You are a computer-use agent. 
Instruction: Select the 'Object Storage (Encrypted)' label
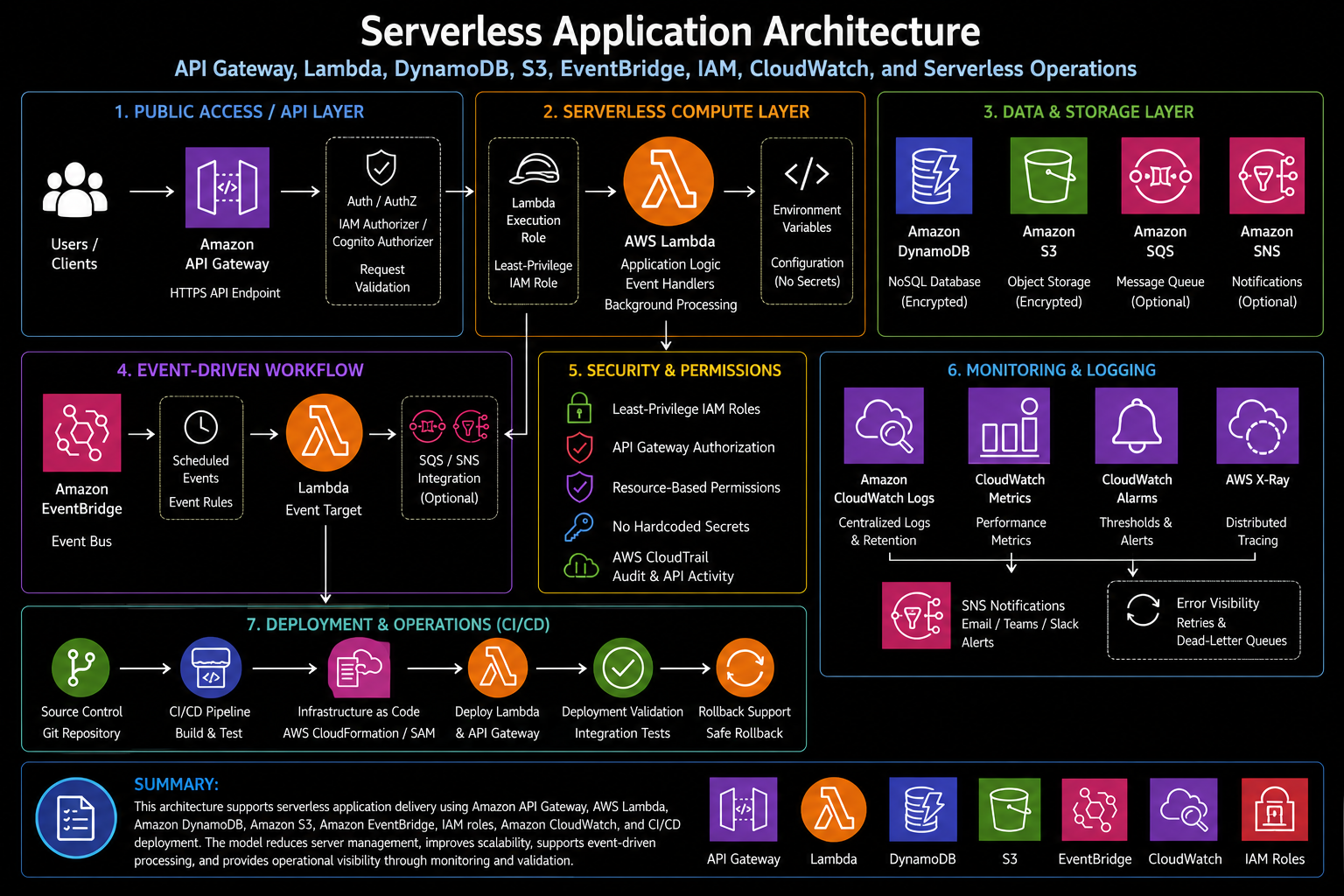(x=1048, y=292)
